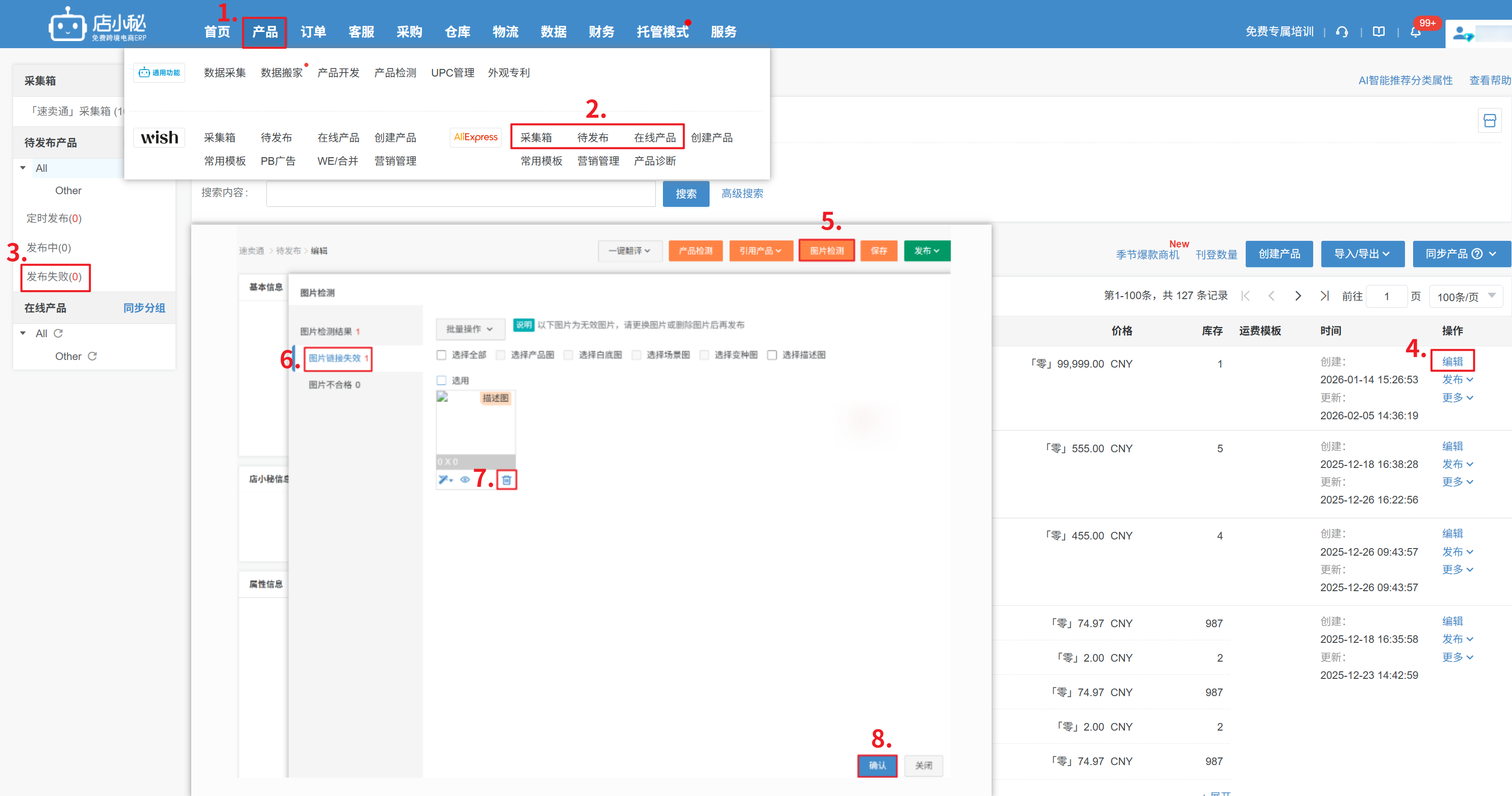
Task: Click the book manual icon in header
Action: pyautogui.click(x=1379, y=31)
